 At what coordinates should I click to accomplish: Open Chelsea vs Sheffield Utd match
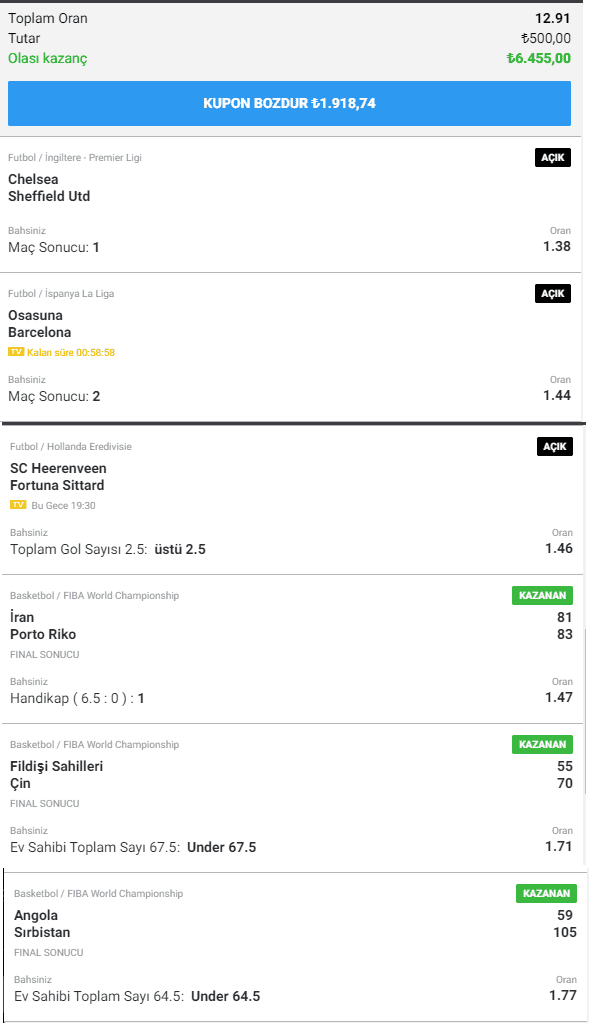(x=49, y=187)
